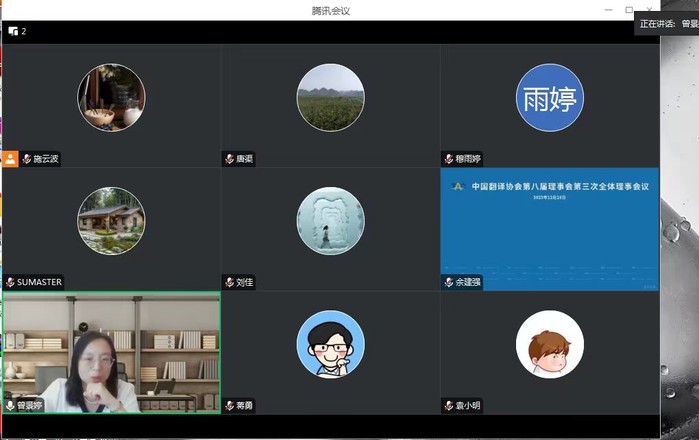Maximize the 腾讯会议 window
699x440 pixels.
(x=629, y=10)
